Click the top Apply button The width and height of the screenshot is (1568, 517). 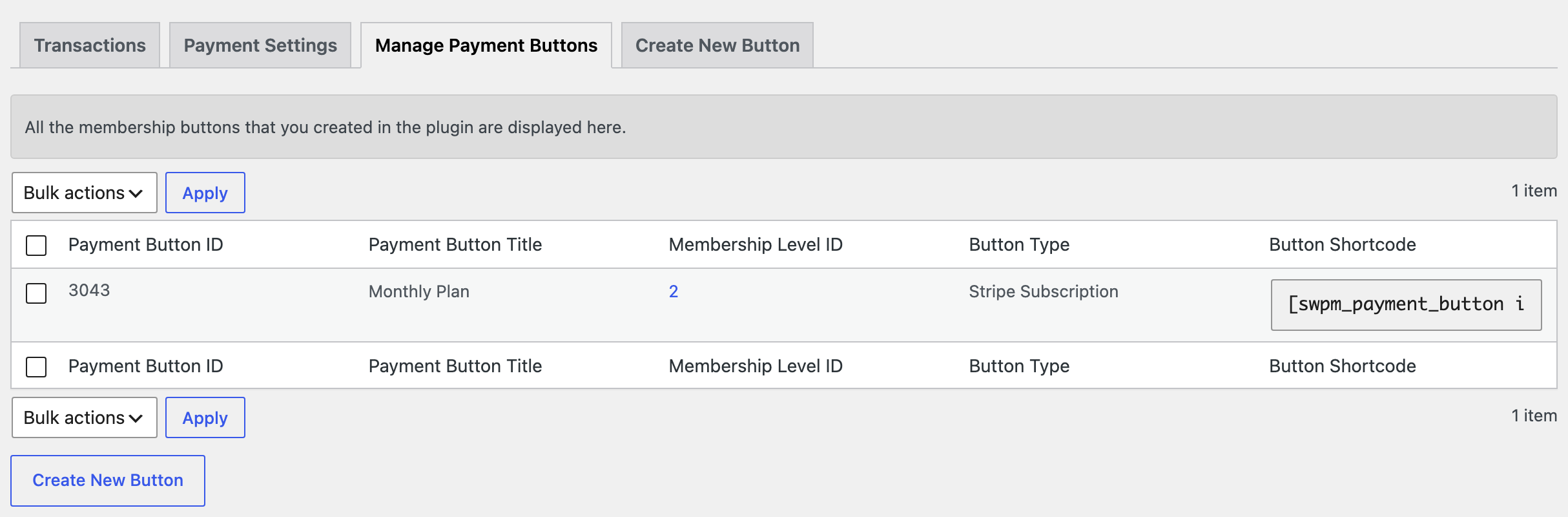(x=205, y=193)
